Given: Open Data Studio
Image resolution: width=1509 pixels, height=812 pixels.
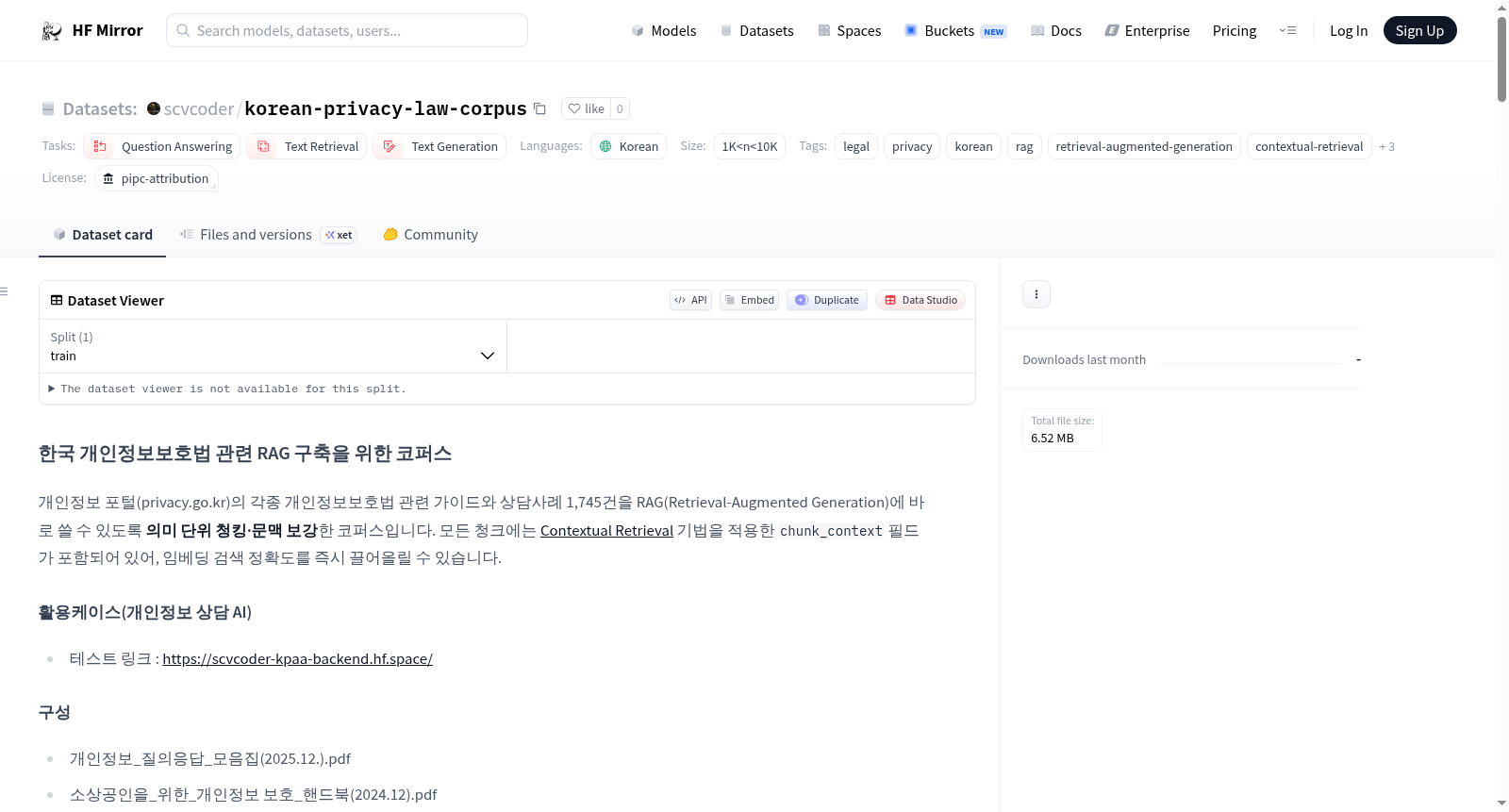Looking at the screenshot, I should pos(920,300).
